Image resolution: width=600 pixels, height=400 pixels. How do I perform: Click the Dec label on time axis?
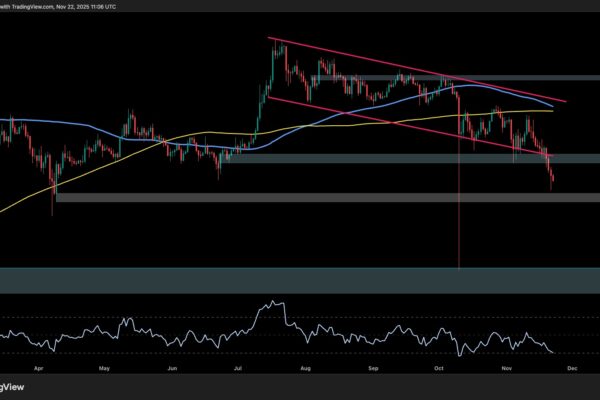[572, 367]
